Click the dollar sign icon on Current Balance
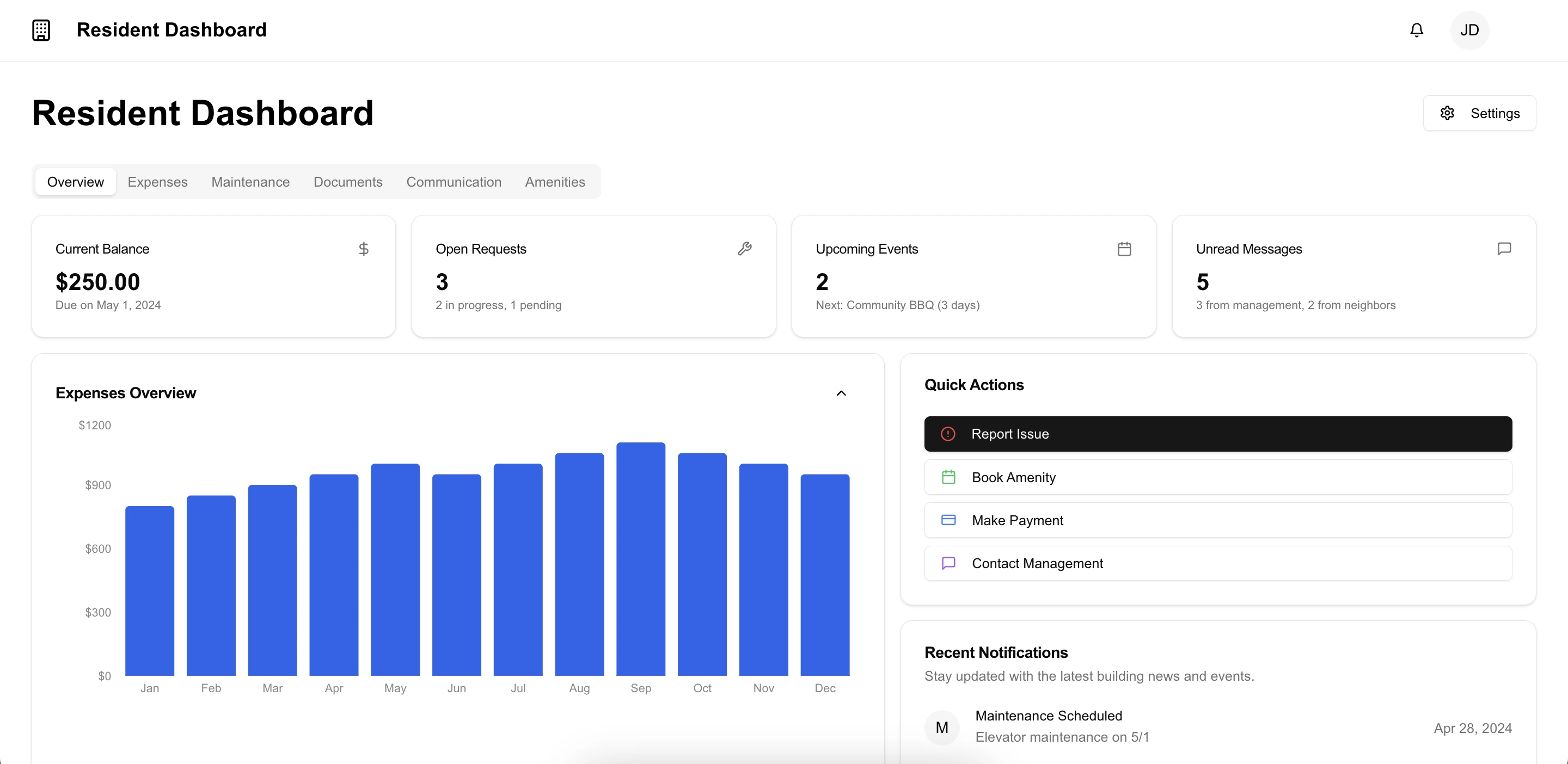 pyautogui.click(x=363, y=249)
